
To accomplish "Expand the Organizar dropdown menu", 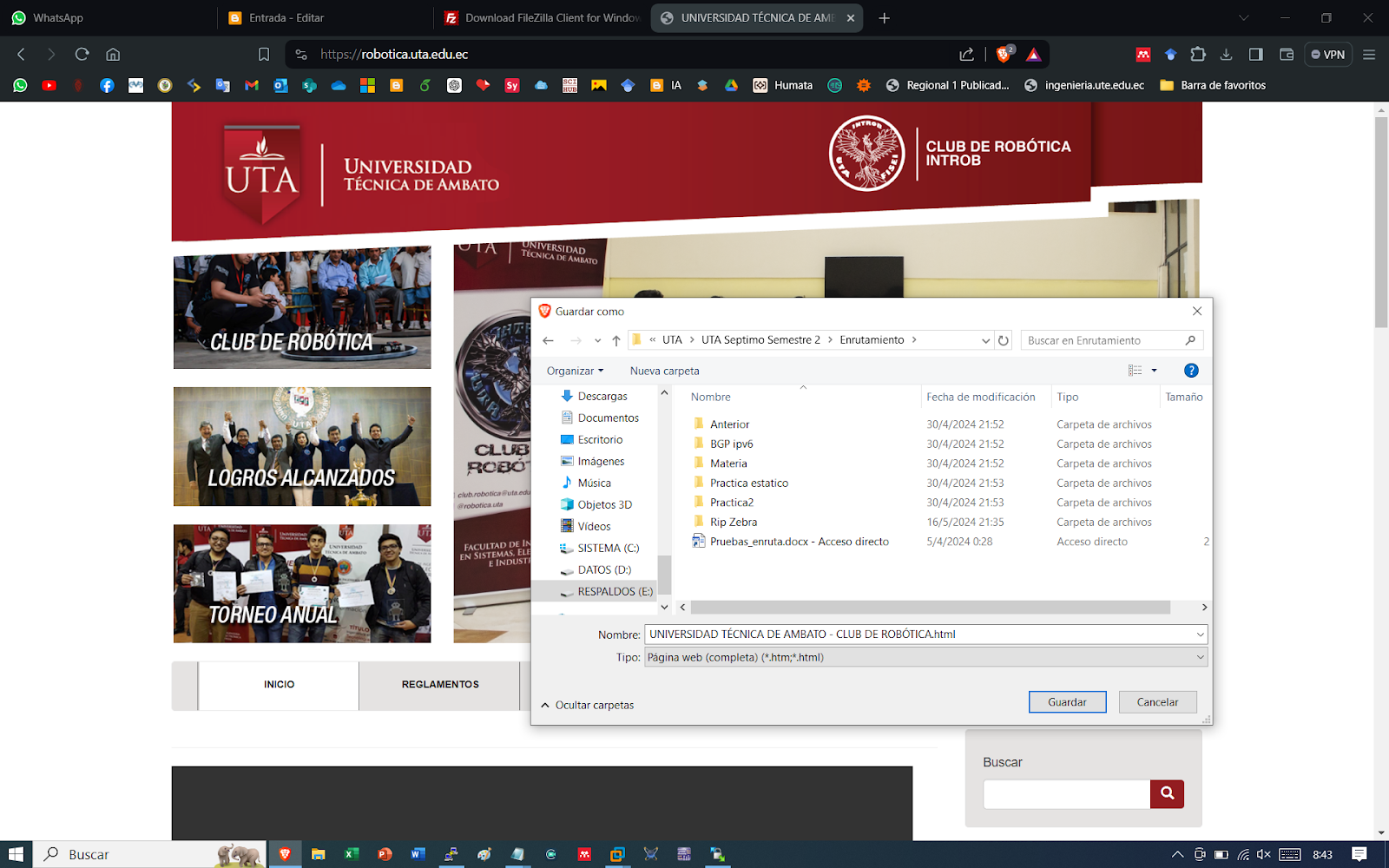I will click(x=575, y=371).
